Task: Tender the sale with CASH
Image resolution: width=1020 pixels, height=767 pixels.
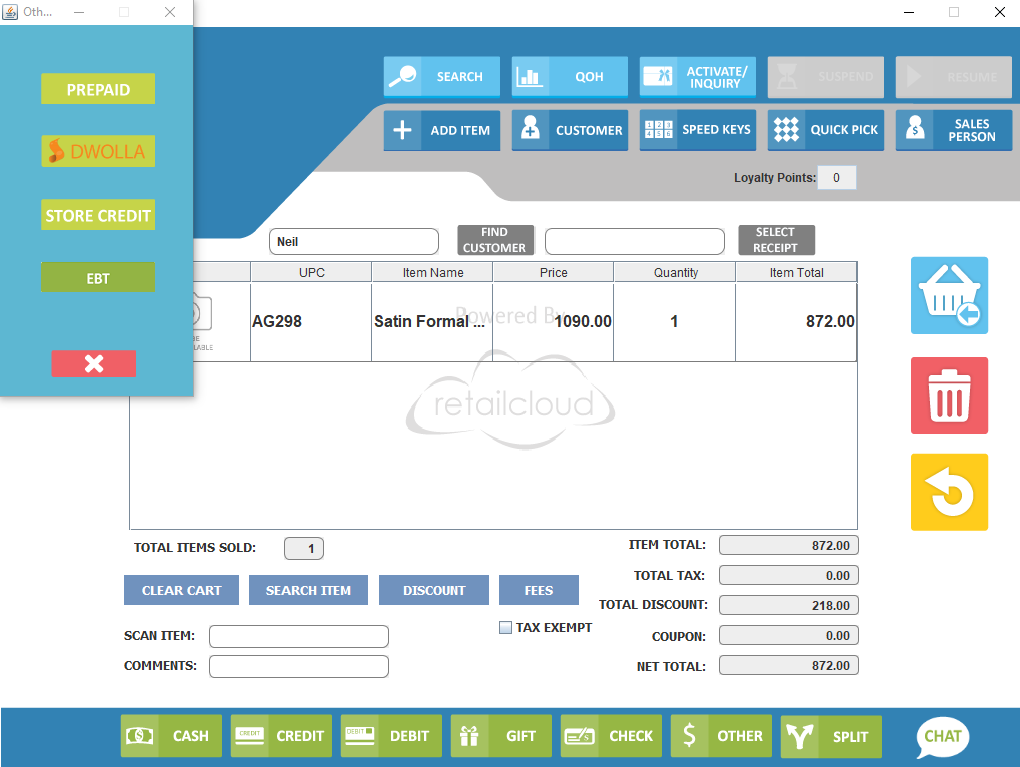Action: point(170,736)
